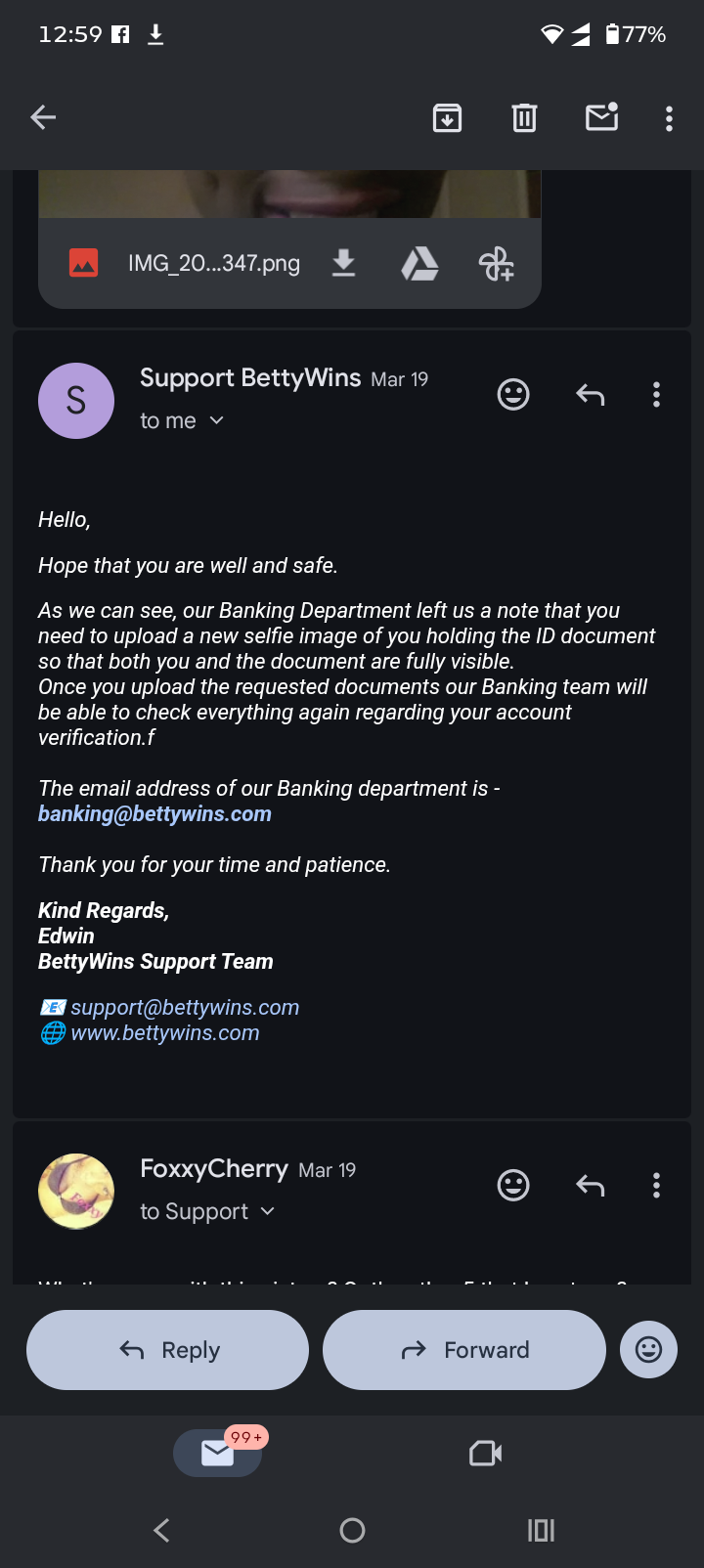Delete the conversation with trash icon
704x1568 pixels.
[x=524, y=118]
